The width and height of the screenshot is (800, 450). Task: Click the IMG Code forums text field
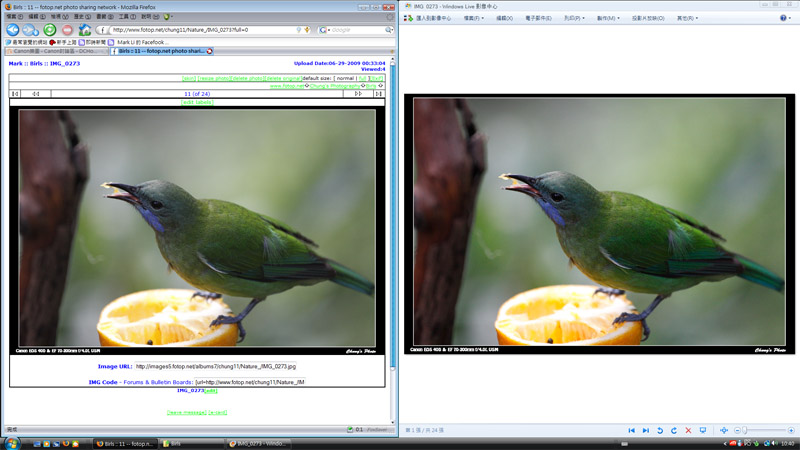249,382
